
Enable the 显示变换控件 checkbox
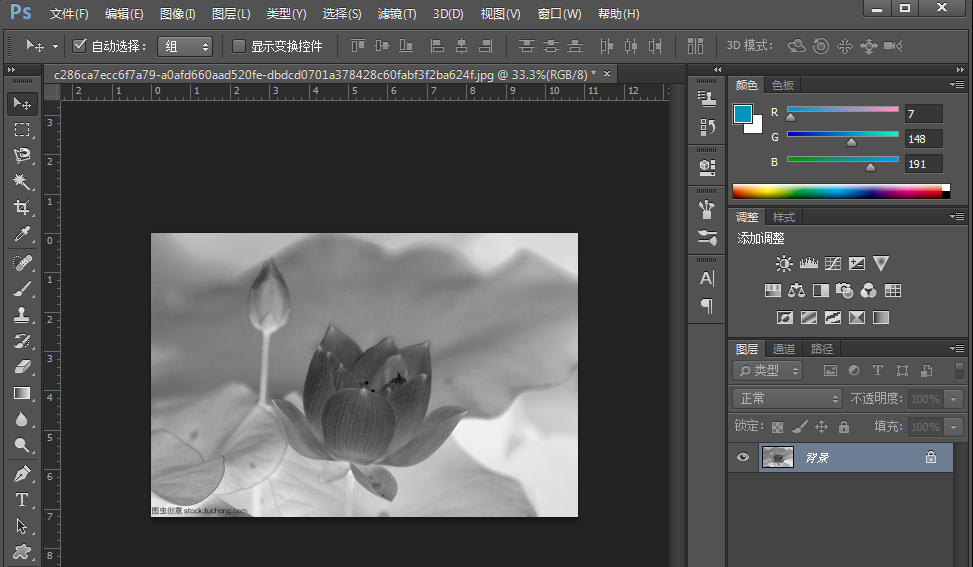point(239,46)
